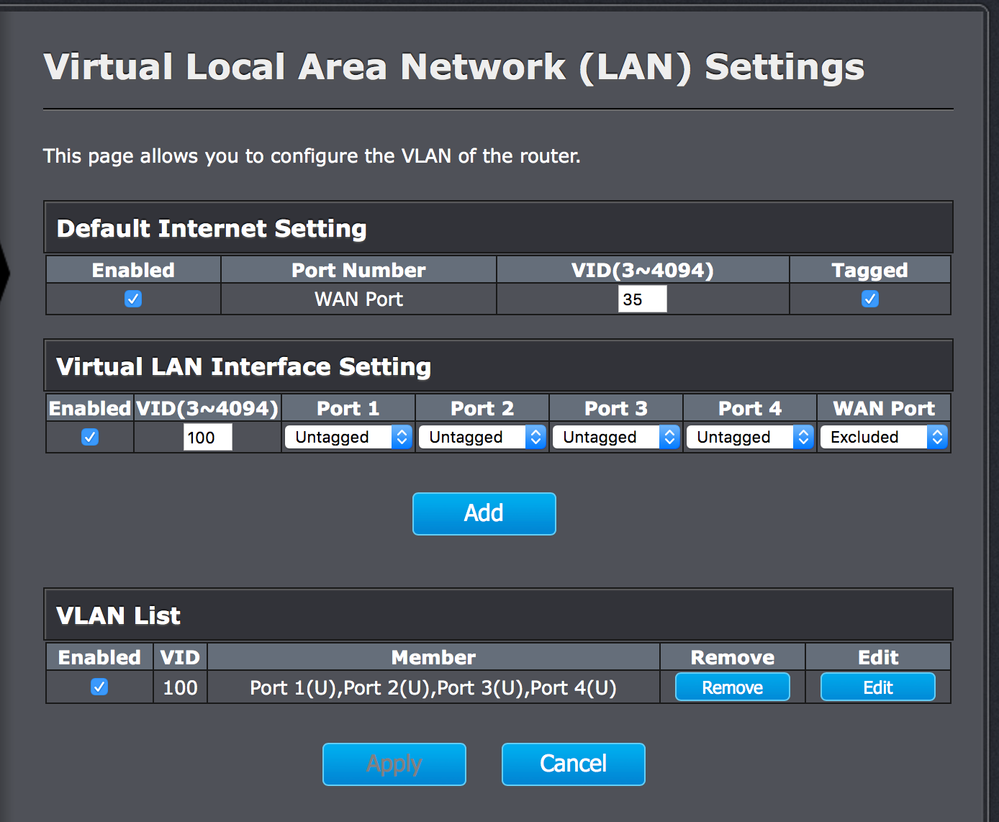
Task: Open the WAN Port Excluded dropdown
Action: coord(883,437)
